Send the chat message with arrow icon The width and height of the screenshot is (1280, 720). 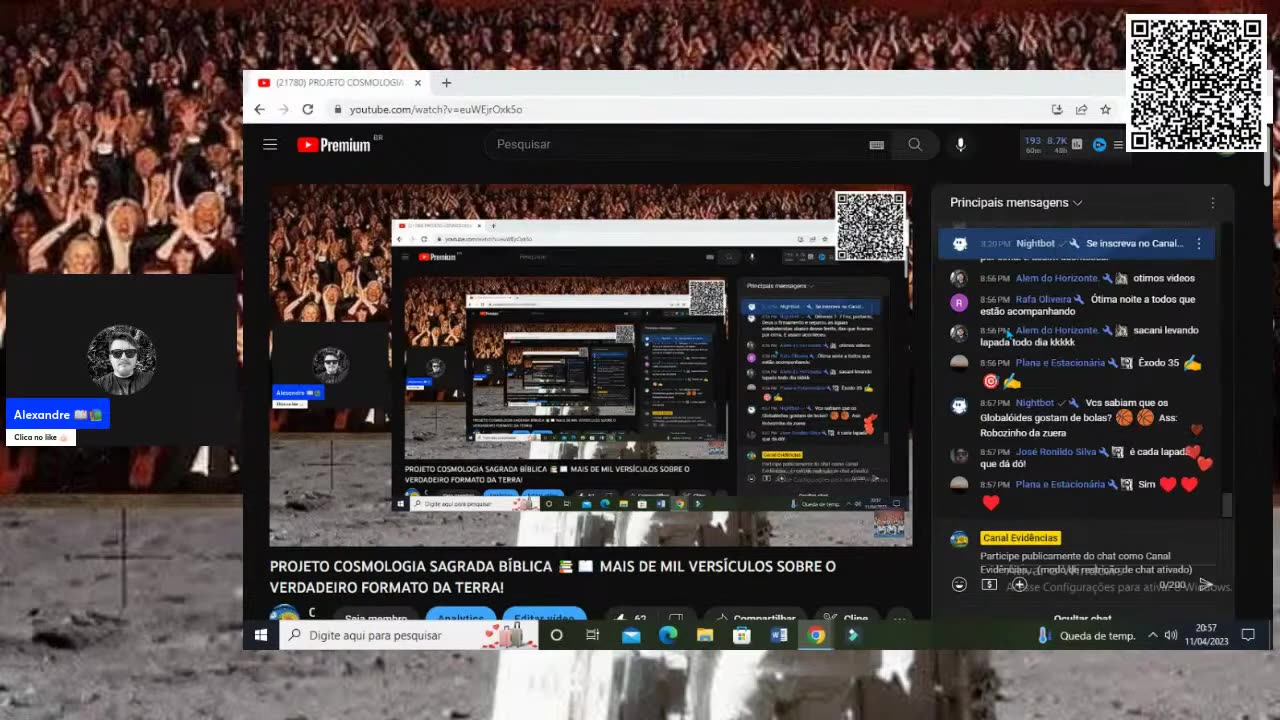pyautogui.click(x=1206, y=584)
